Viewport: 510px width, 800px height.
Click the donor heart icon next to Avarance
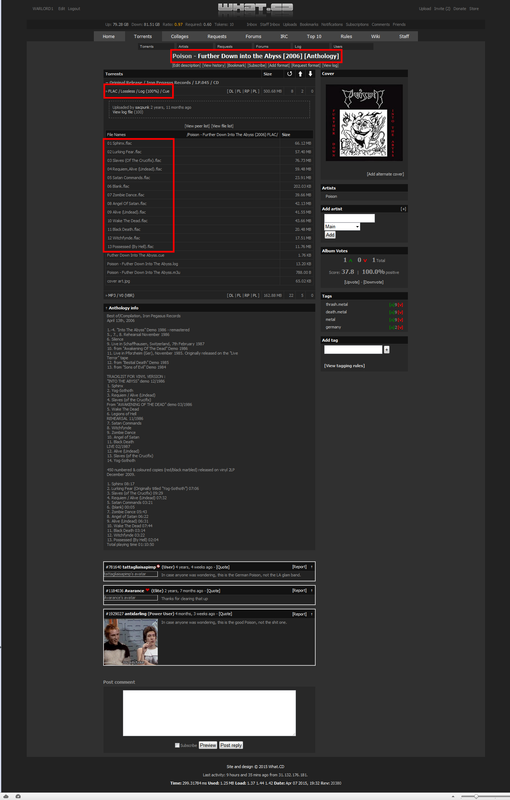coord(147,590)
